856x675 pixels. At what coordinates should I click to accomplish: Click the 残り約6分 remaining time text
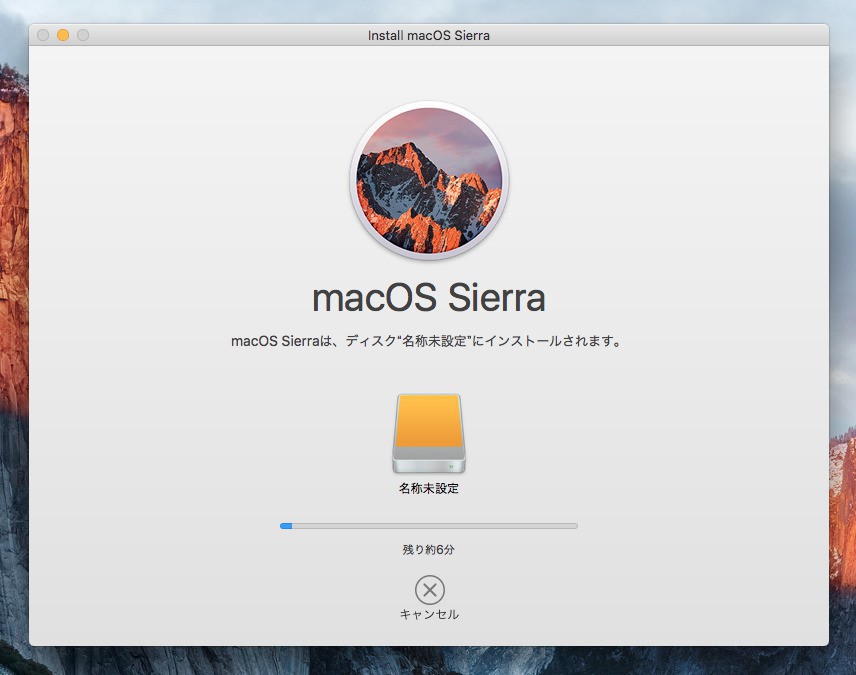[x=429, y=550]
